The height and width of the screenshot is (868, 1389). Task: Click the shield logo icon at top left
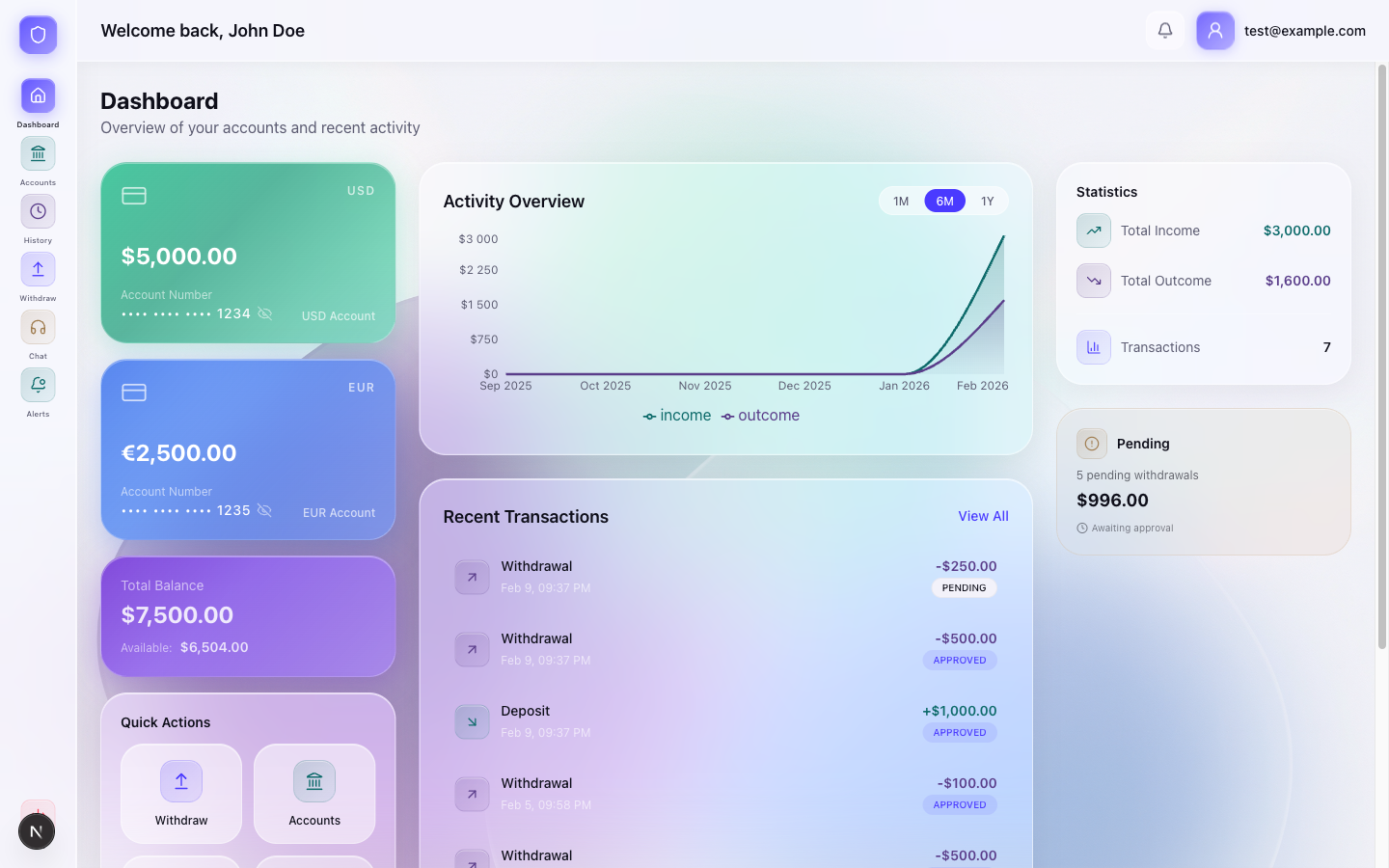pos(38,35)
